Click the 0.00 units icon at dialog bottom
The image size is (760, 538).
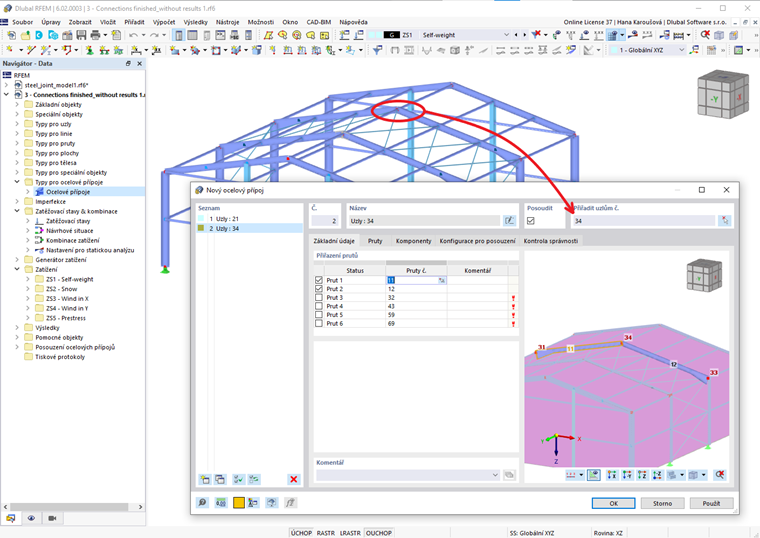221,503
